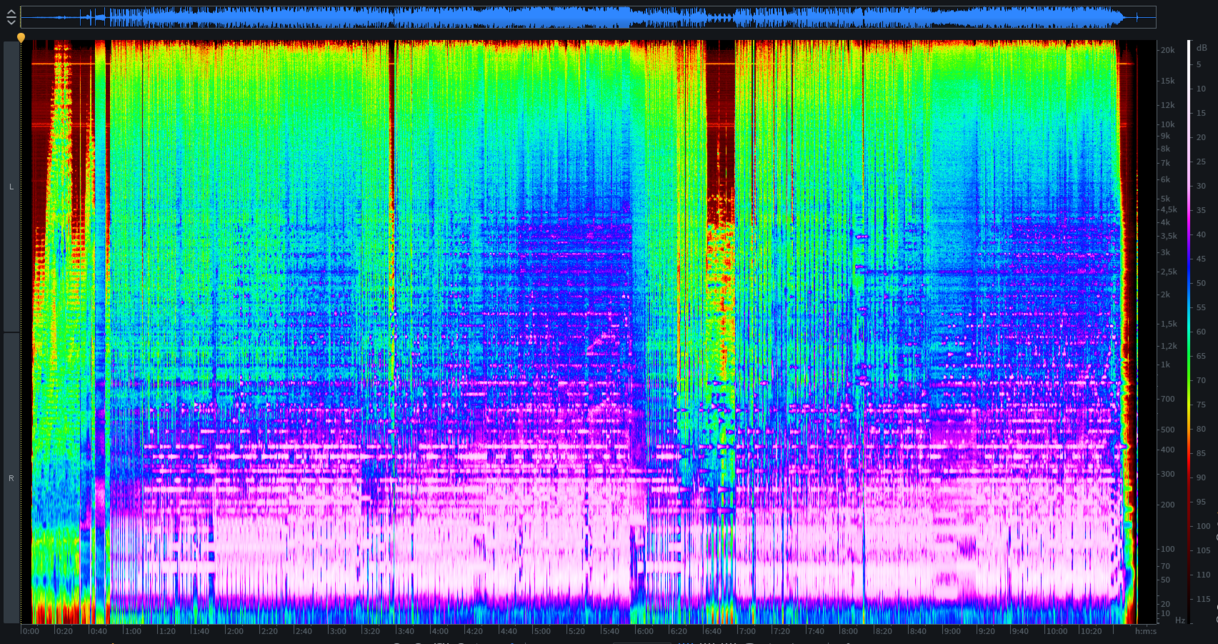Click the 20k label on the frequency ruler
Viewport: 1218px width, 644px height.
pyautogui.click(x=1166, y=50)
